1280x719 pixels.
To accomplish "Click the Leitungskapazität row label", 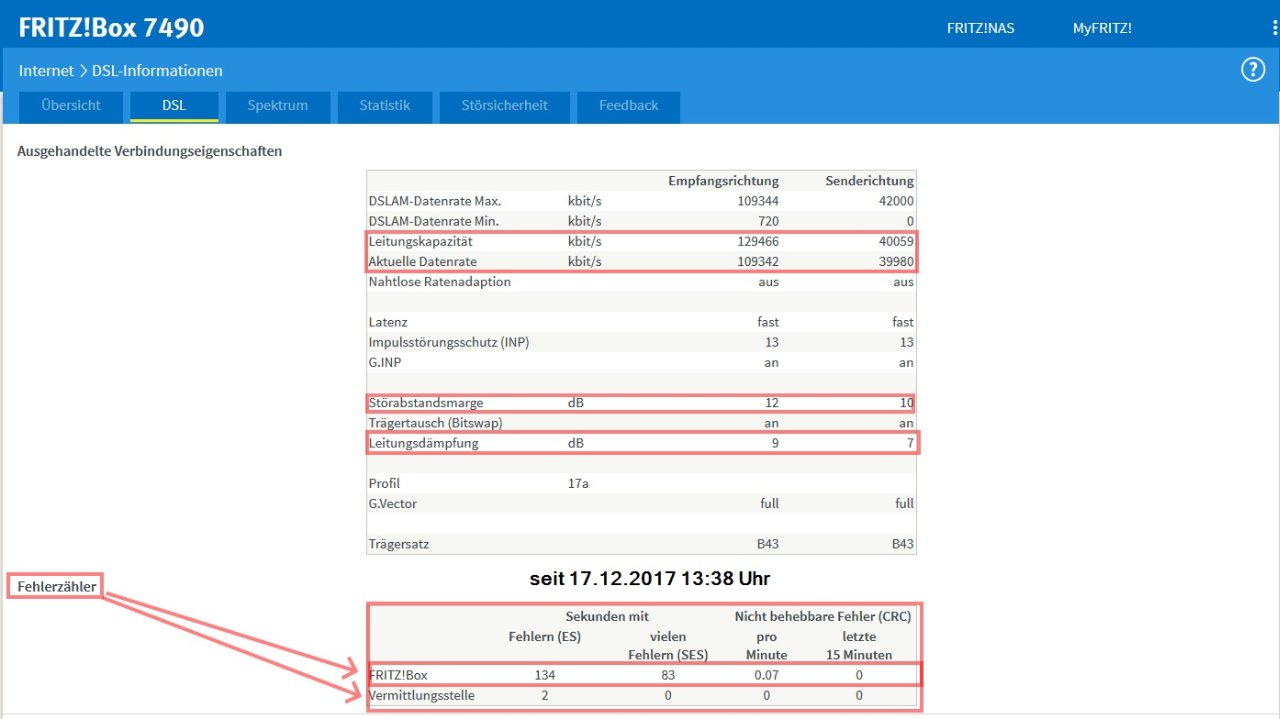I will [420, 241].
